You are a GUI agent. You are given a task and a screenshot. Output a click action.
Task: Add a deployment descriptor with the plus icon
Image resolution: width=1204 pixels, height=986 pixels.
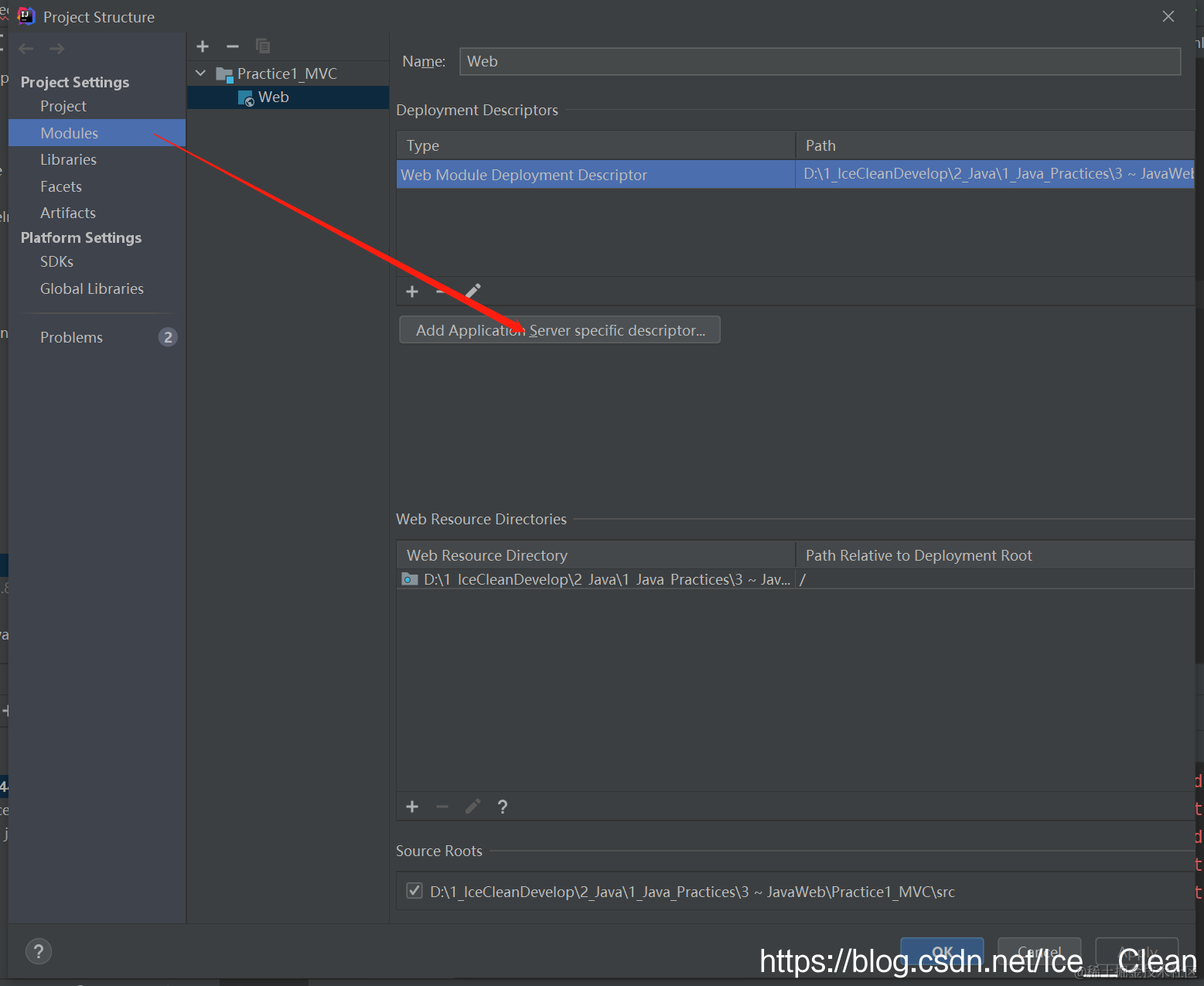(x=412, y=292)
